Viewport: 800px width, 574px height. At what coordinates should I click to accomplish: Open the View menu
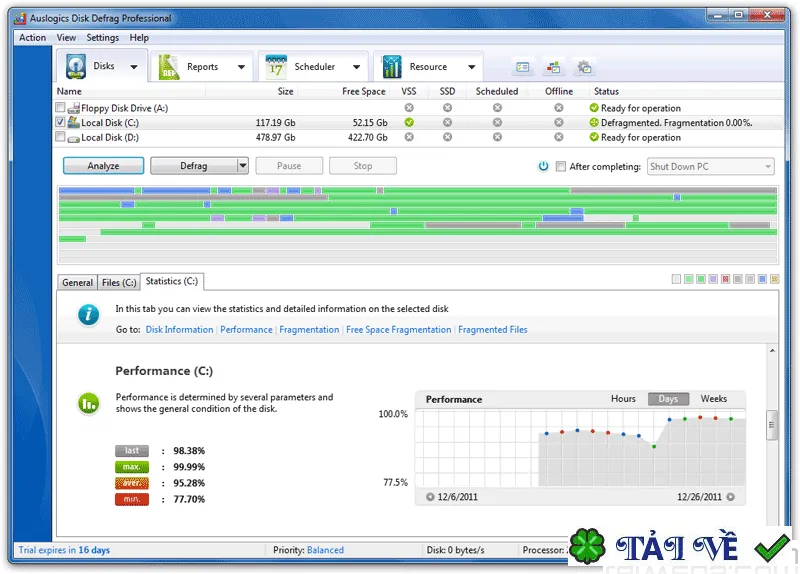pos(66,37)
